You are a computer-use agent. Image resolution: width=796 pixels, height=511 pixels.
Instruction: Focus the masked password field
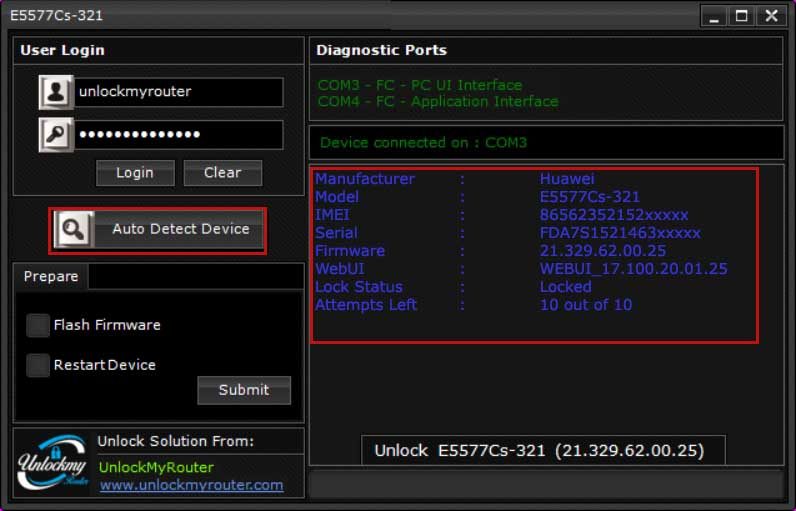[x=179, y=135]
